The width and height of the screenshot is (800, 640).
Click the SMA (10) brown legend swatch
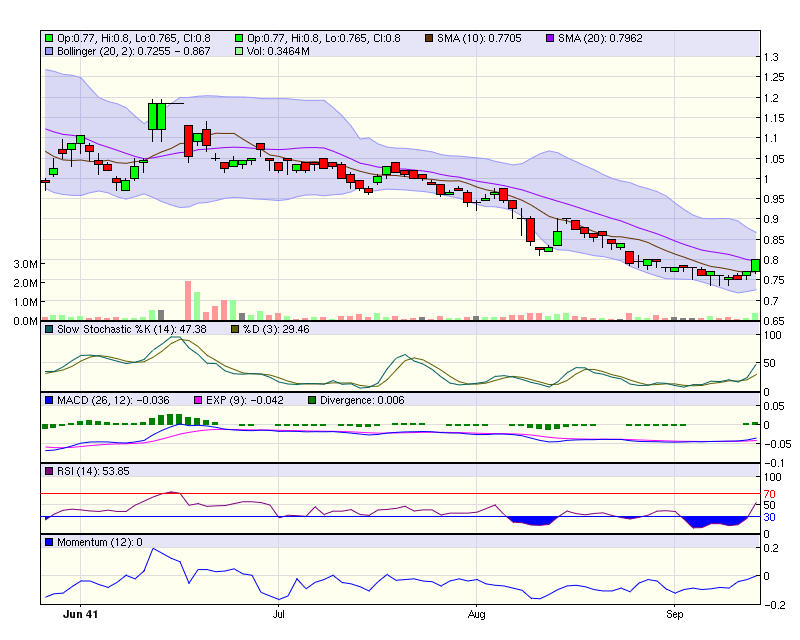pyautogui.click(x=429, y=38)
